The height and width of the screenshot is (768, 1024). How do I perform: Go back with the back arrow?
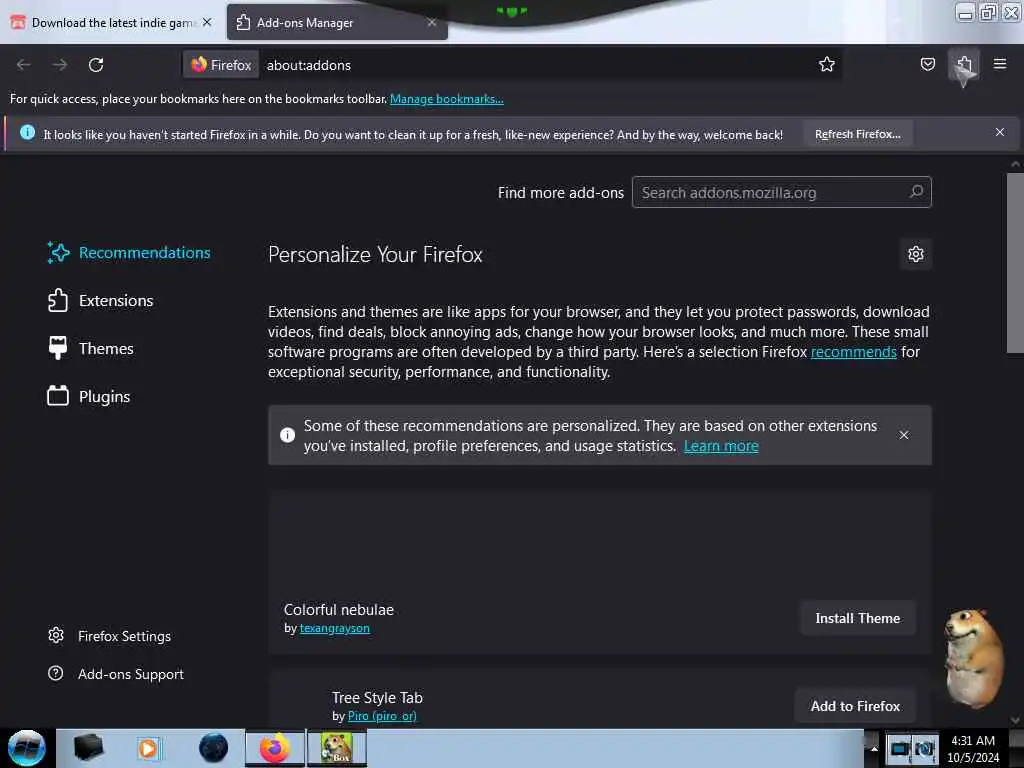pyautogui.click(x=24, y=65)
